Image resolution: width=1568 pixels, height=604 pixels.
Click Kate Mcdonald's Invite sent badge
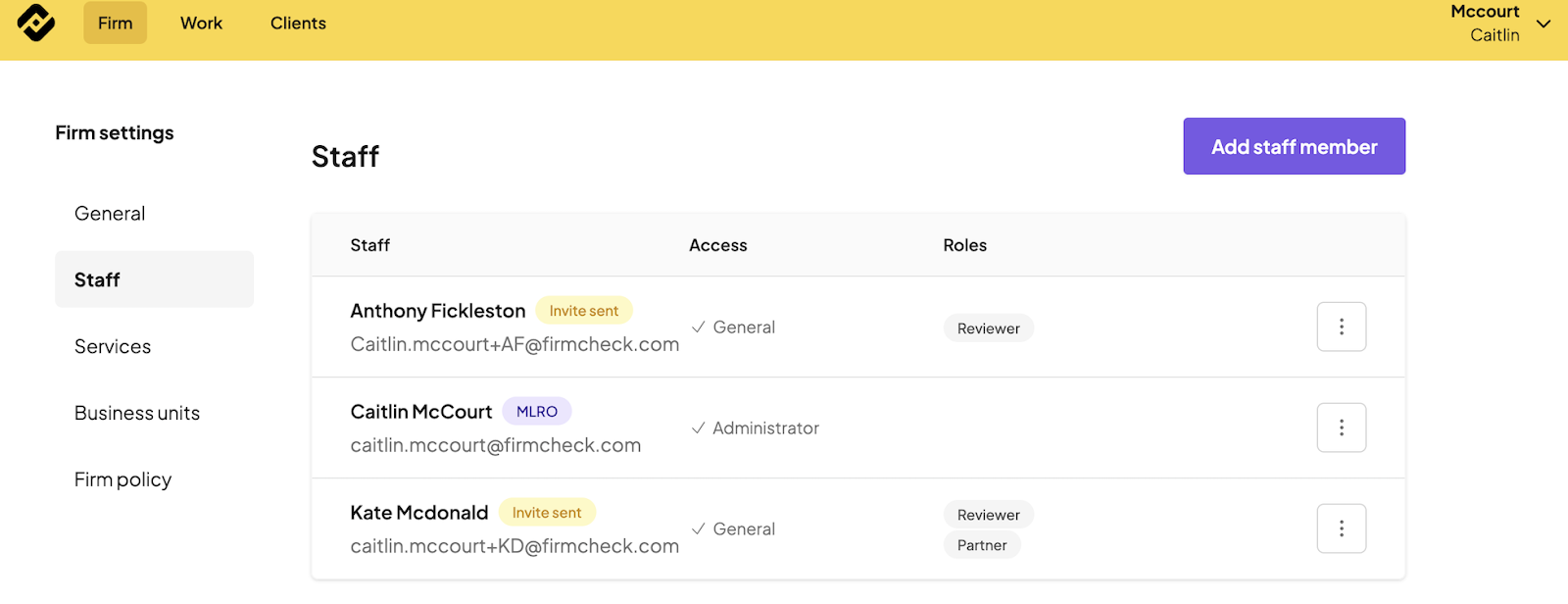547,513
